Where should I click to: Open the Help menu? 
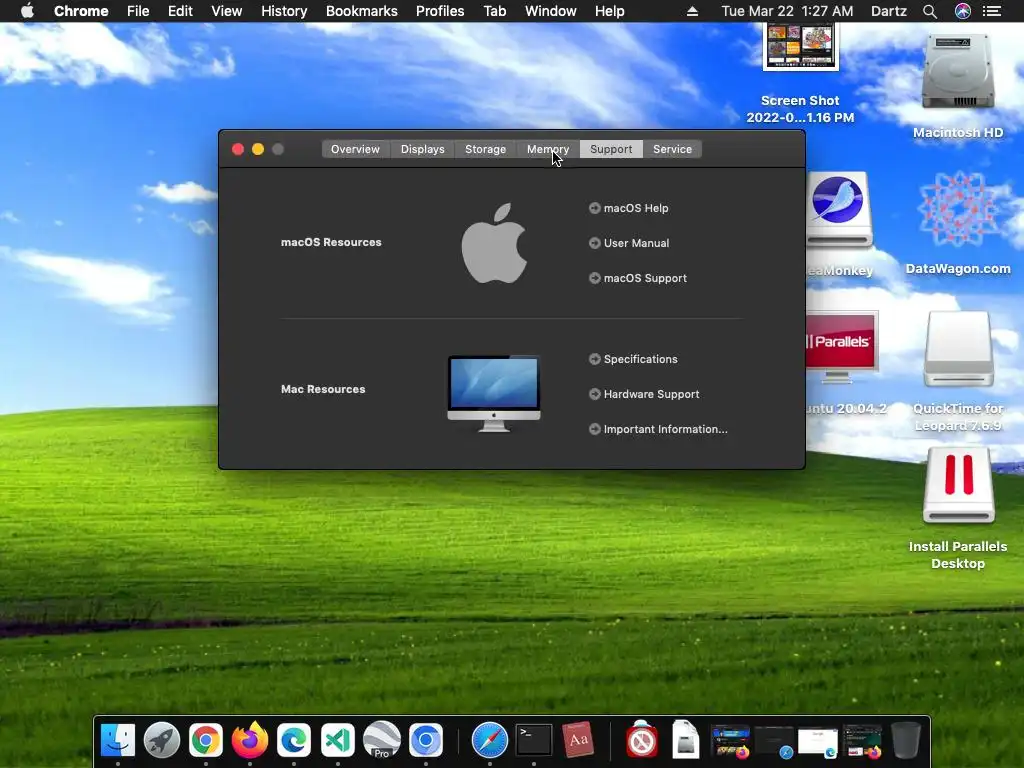609,11
